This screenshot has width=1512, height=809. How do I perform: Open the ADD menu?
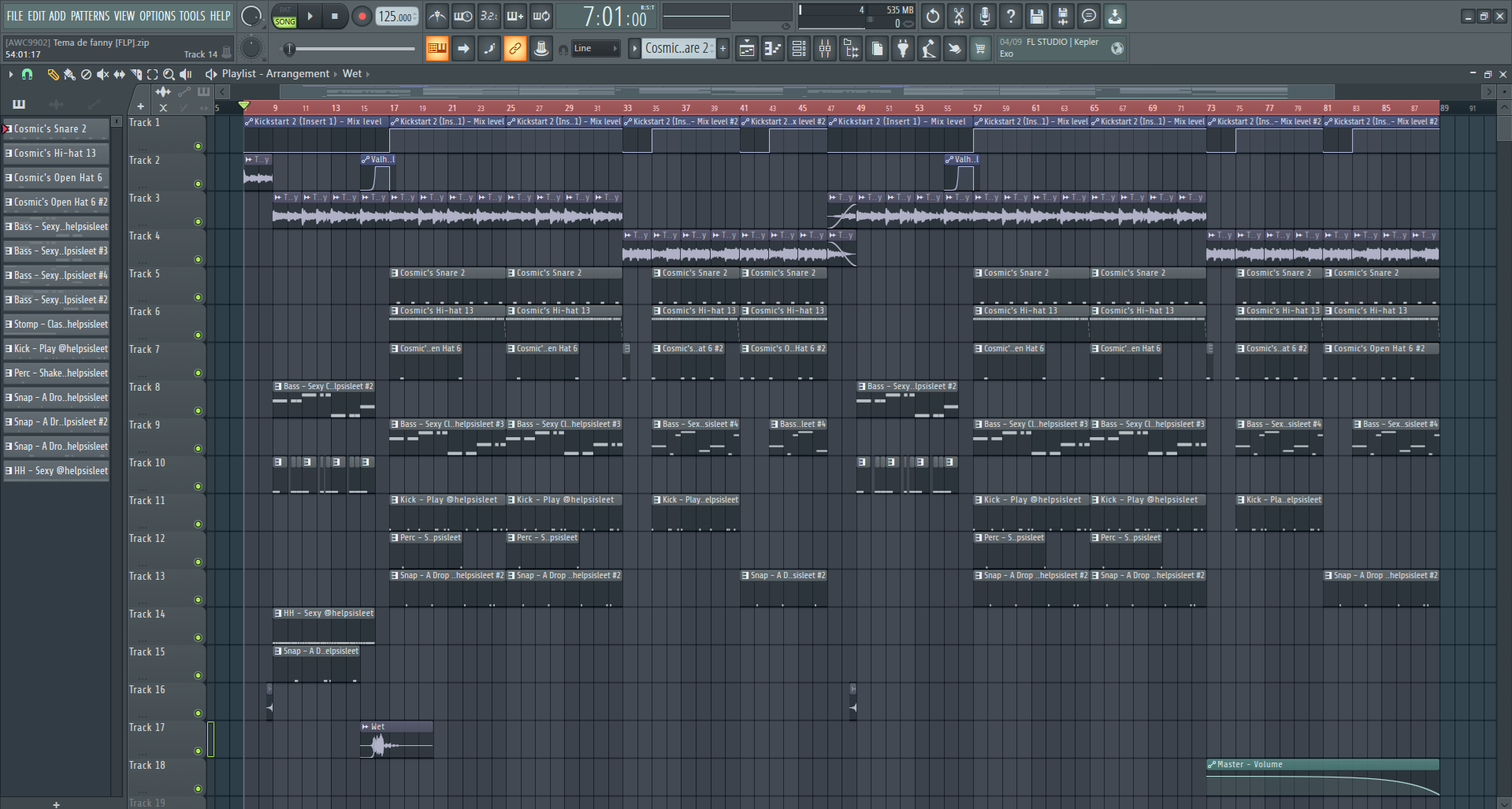coord(58,16)
